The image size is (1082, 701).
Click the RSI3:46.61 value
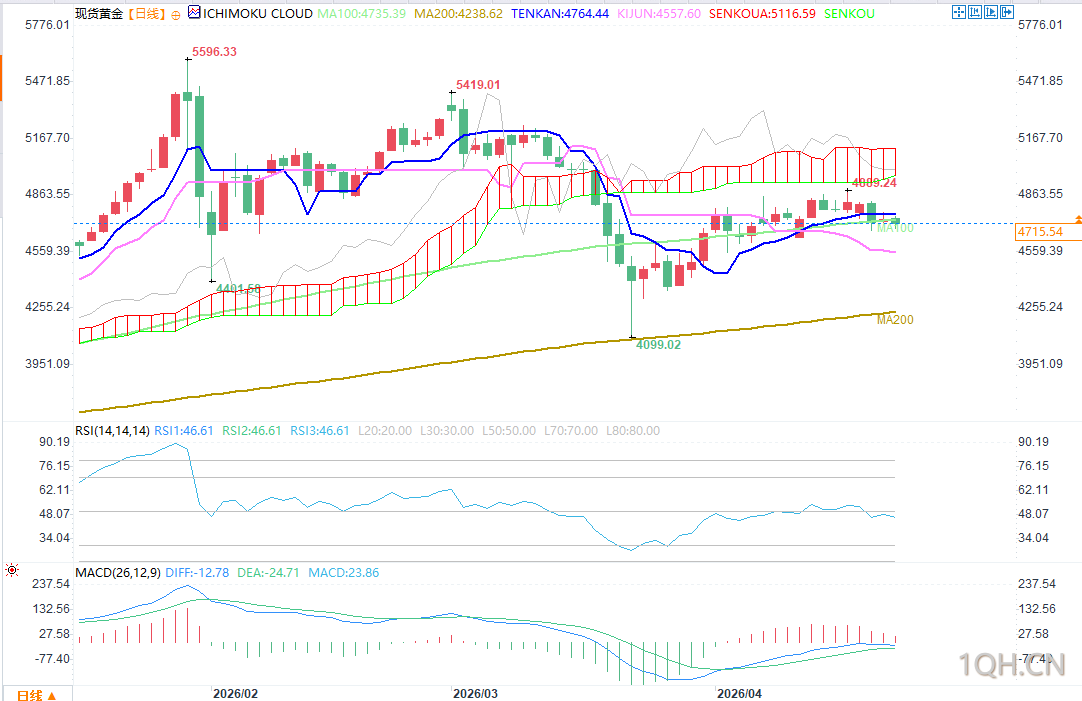coord(319,431)
